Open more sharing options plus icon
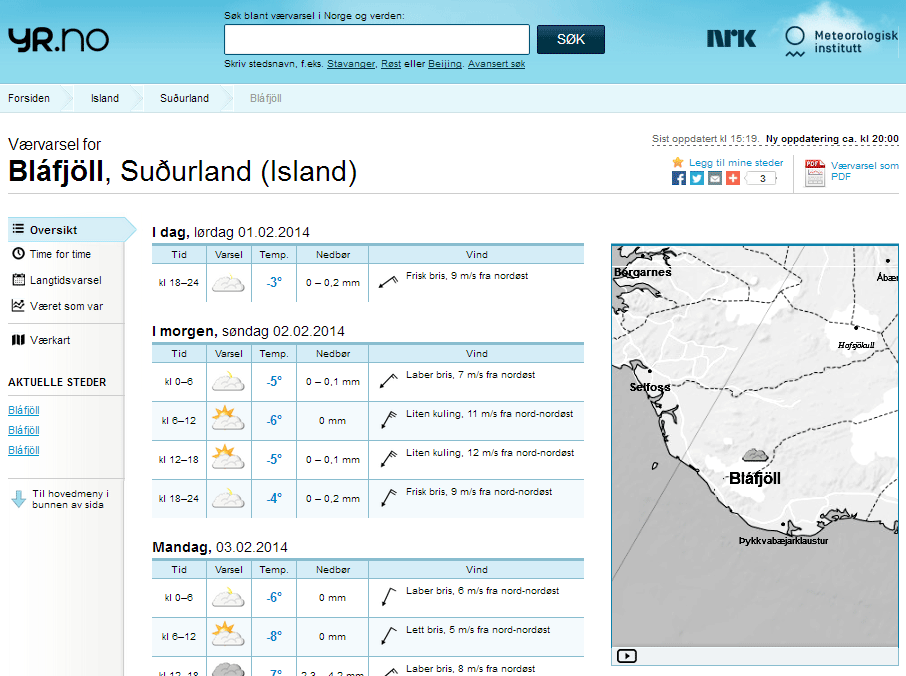Image resolution: width=906 pixels, height=676 pixels. click(733, 178)
